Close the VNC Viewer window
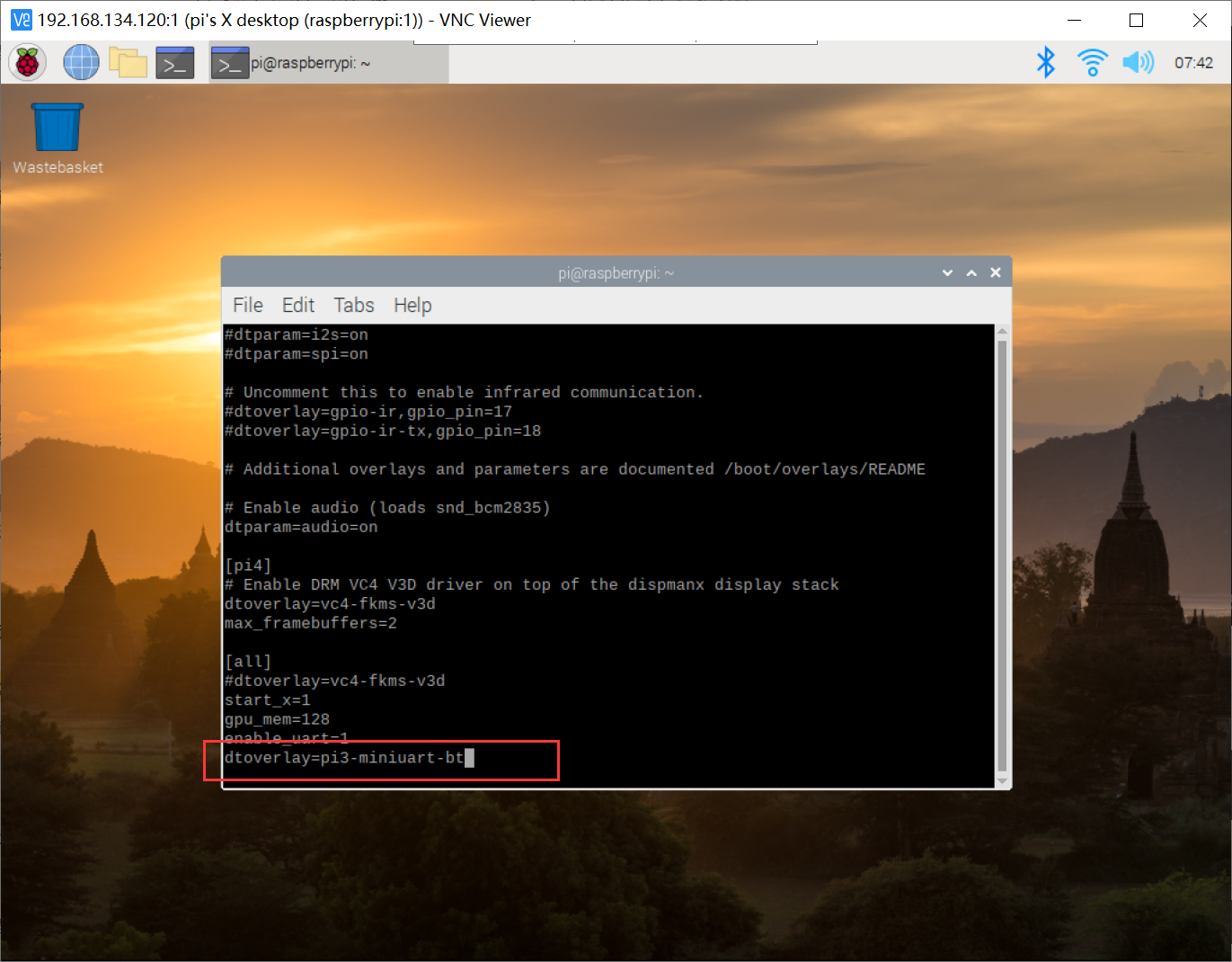This screenshot has width=1232, height=962. click(1200, 20)
